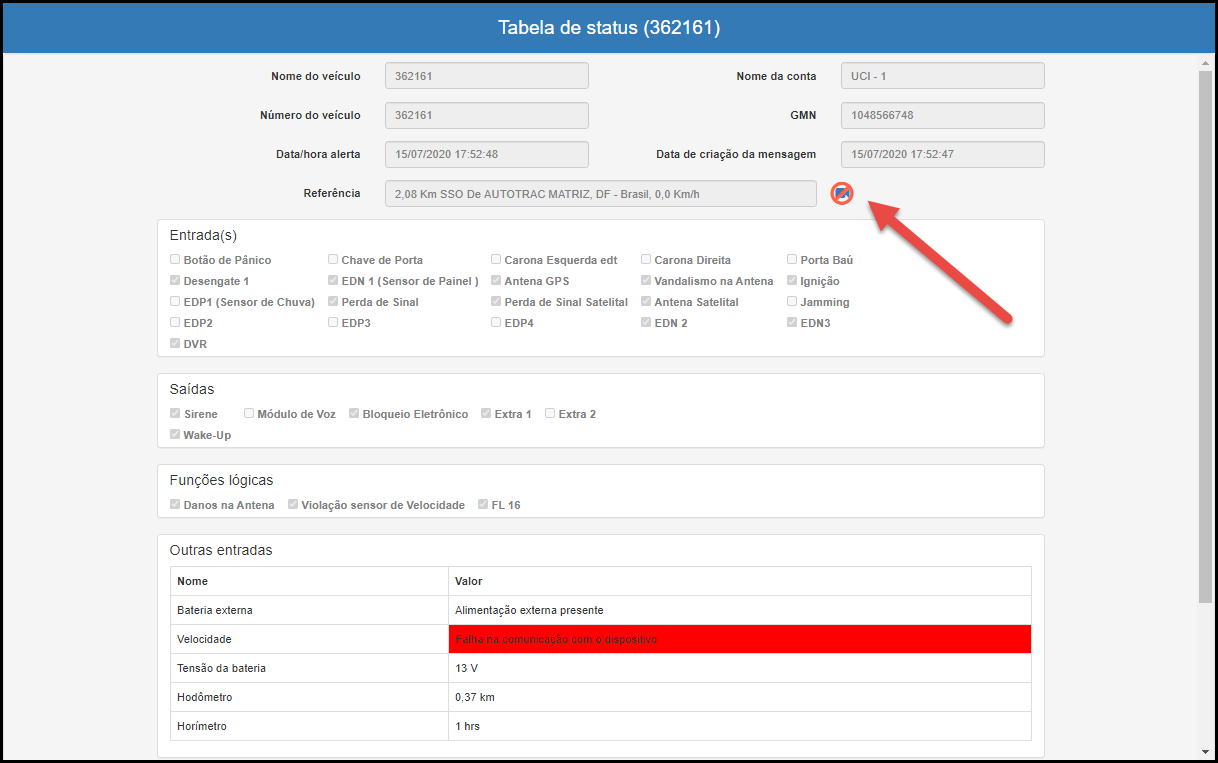Click the 'Tabela de status (362161)' title
The image size is (1218, 763).
point(609,27)
